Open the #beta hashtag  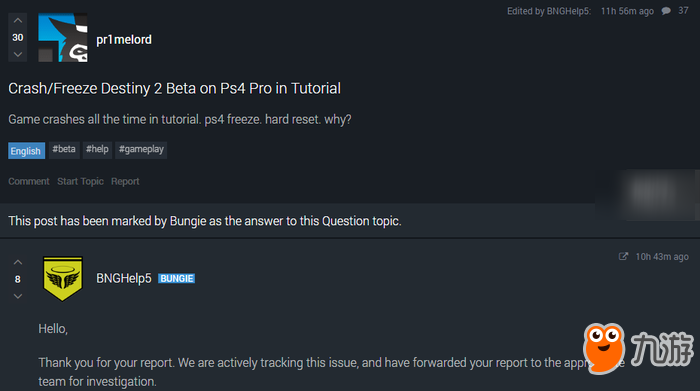[64, 150]
